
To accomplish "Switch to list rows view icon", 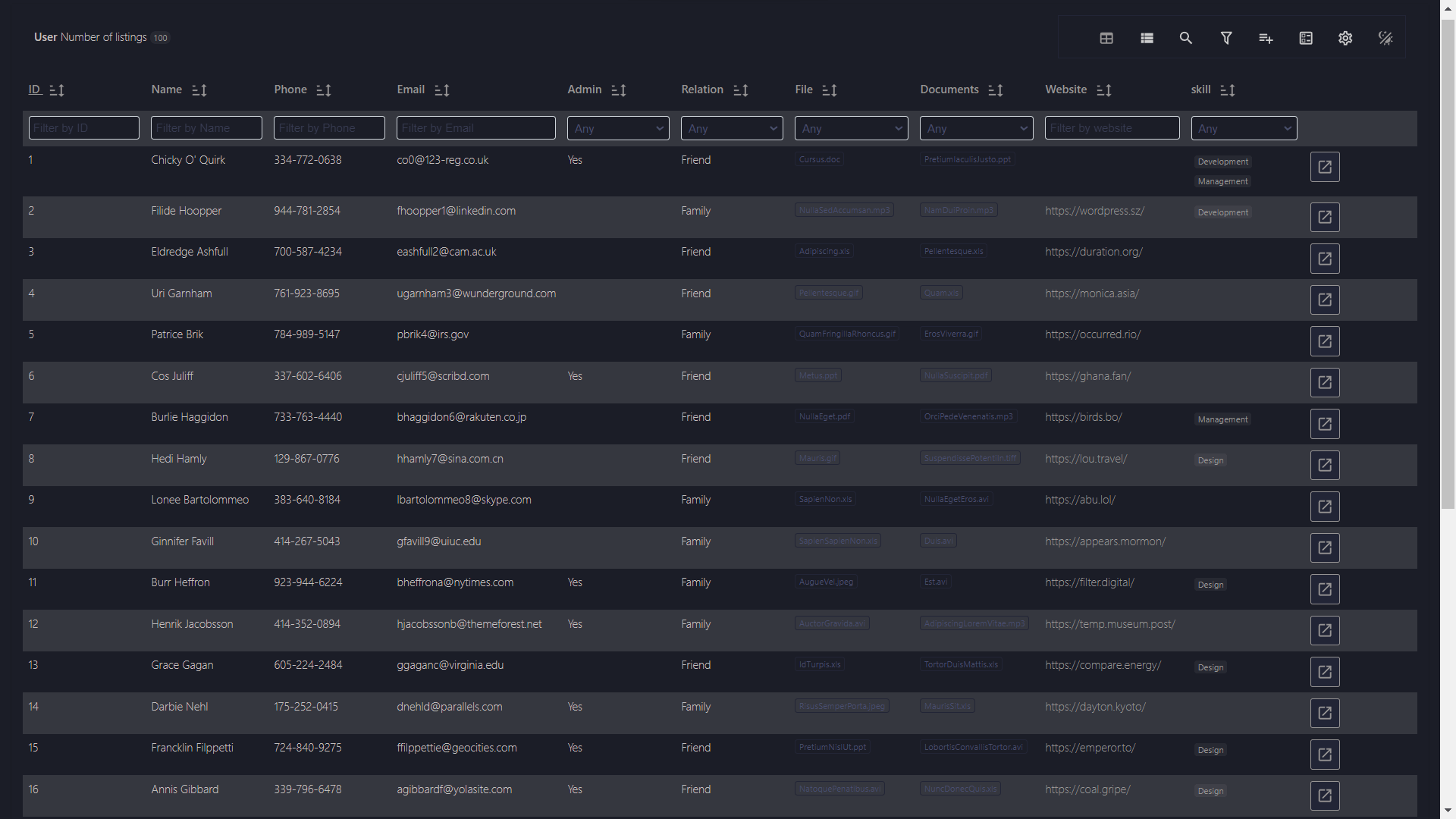I will click(1147, 38).
